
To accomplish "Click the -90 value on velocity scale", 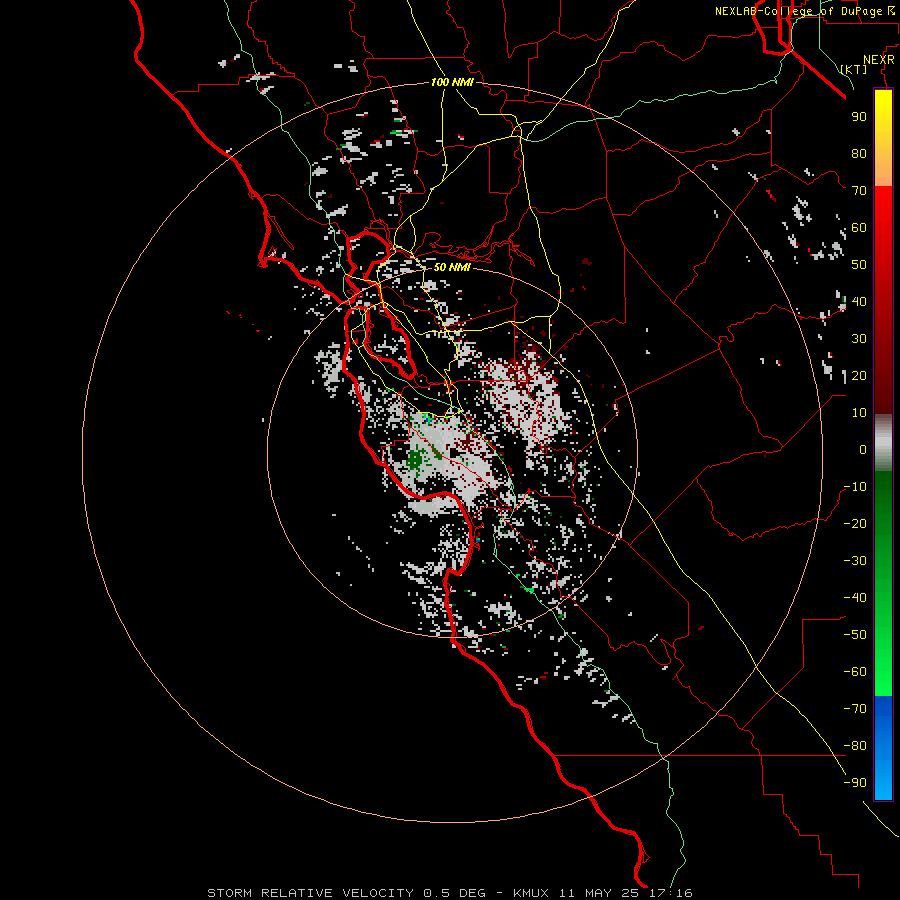I will coord(855,782).
